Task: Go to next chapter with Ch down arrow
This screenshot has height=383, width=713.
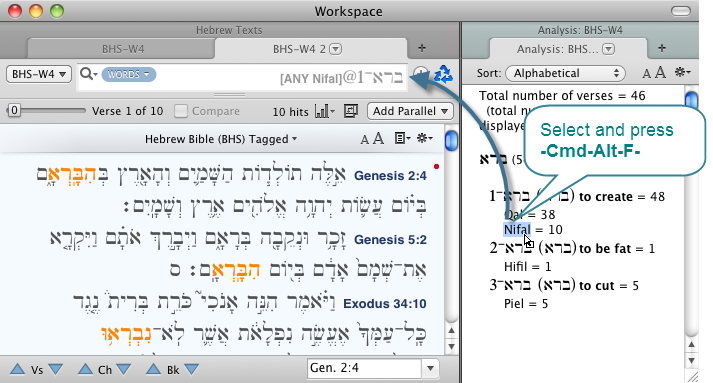Action: [123, 369]
